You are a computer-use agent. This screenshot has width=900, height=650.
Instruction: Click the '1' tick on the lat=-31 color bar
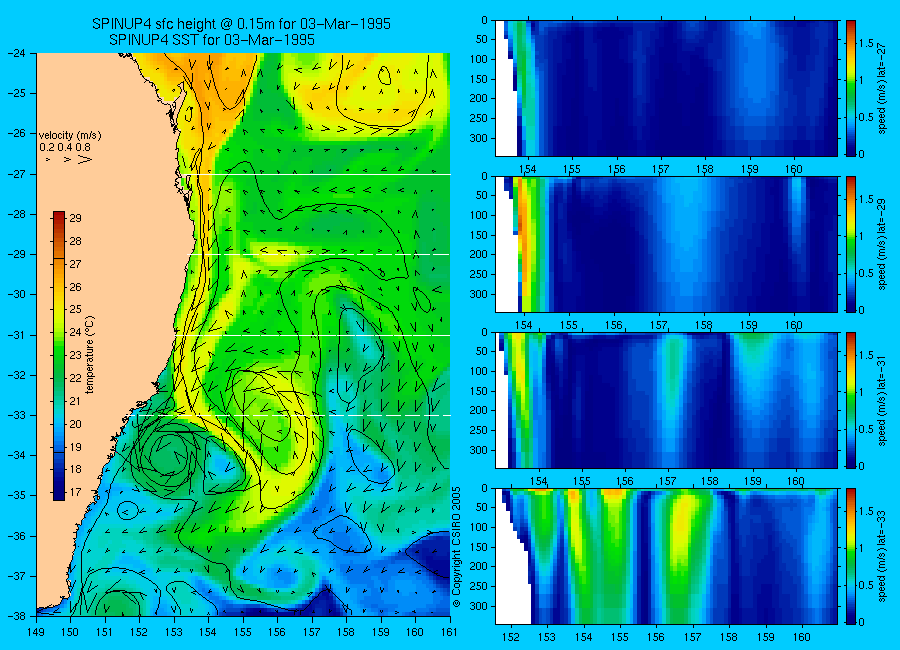pyautogui.click(x=861, y=392)
